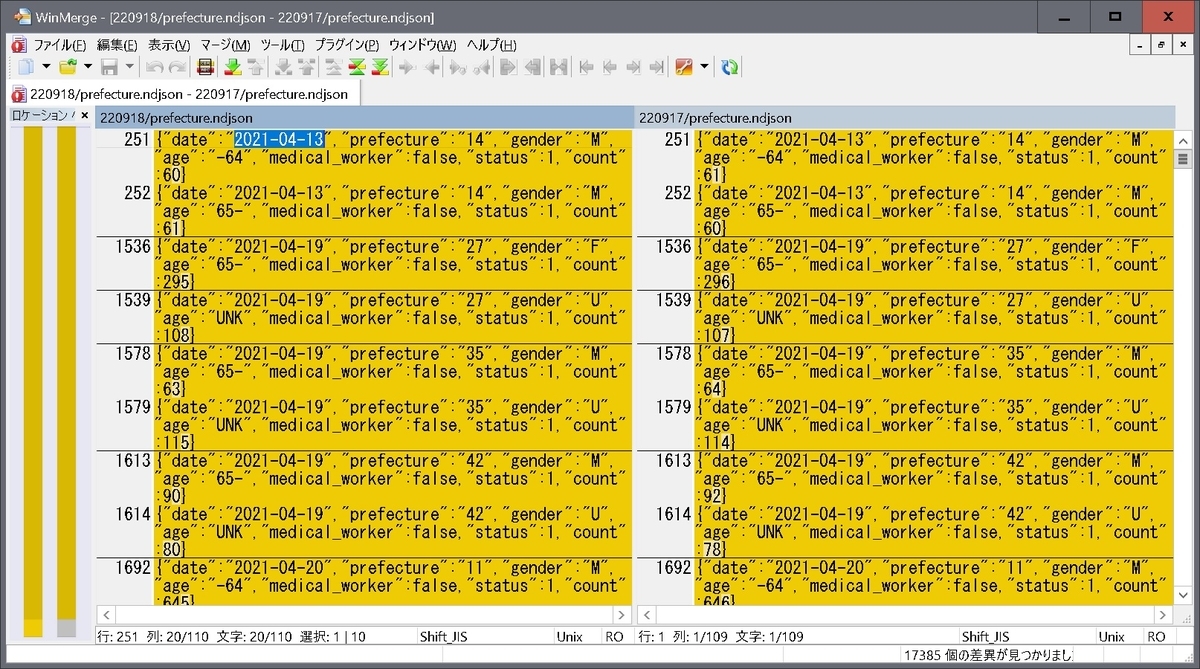This screenshot has height=669, width=1200.
Task: Click the Save floppy disk icon
Action: [109, 67]
